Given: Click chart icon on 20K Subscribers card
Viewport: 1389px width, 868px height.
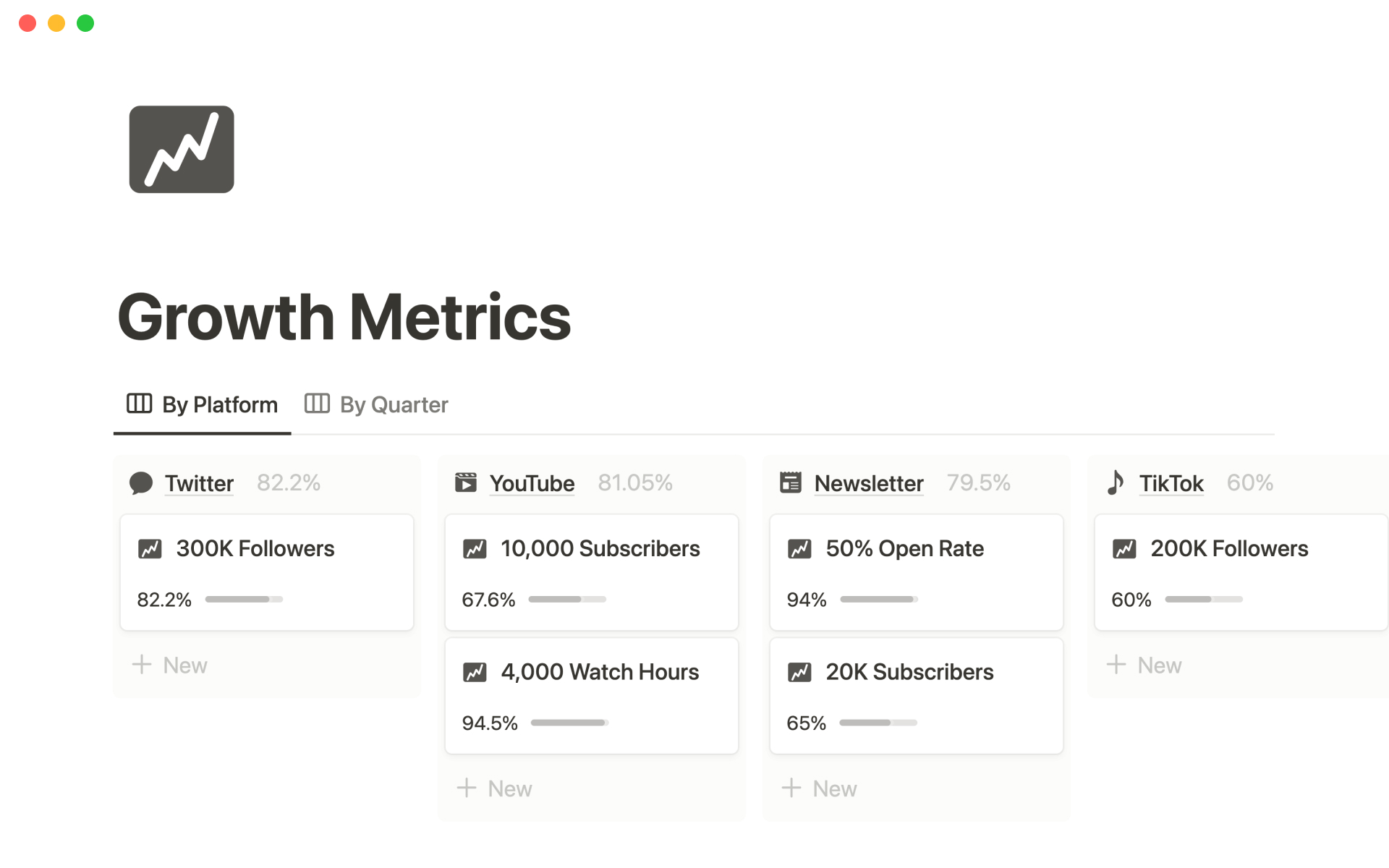Looking at the screenshot, I should [799, 673].
